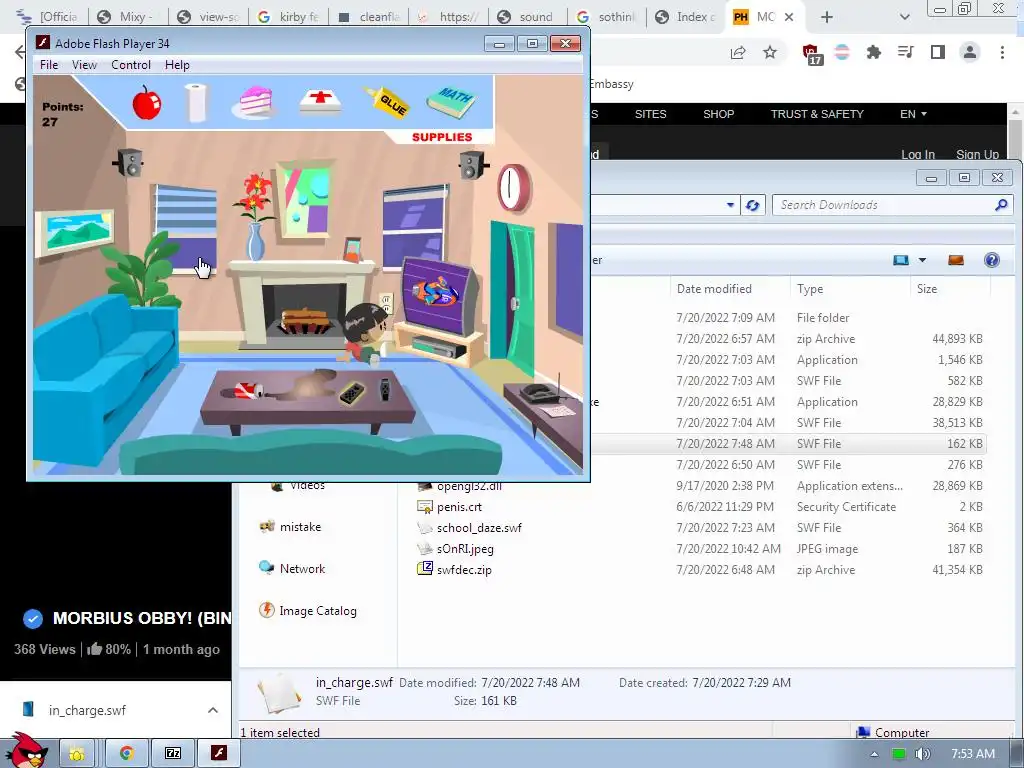Open Chrome from the taskbar
1024x768 pixels.
point(126,753)
